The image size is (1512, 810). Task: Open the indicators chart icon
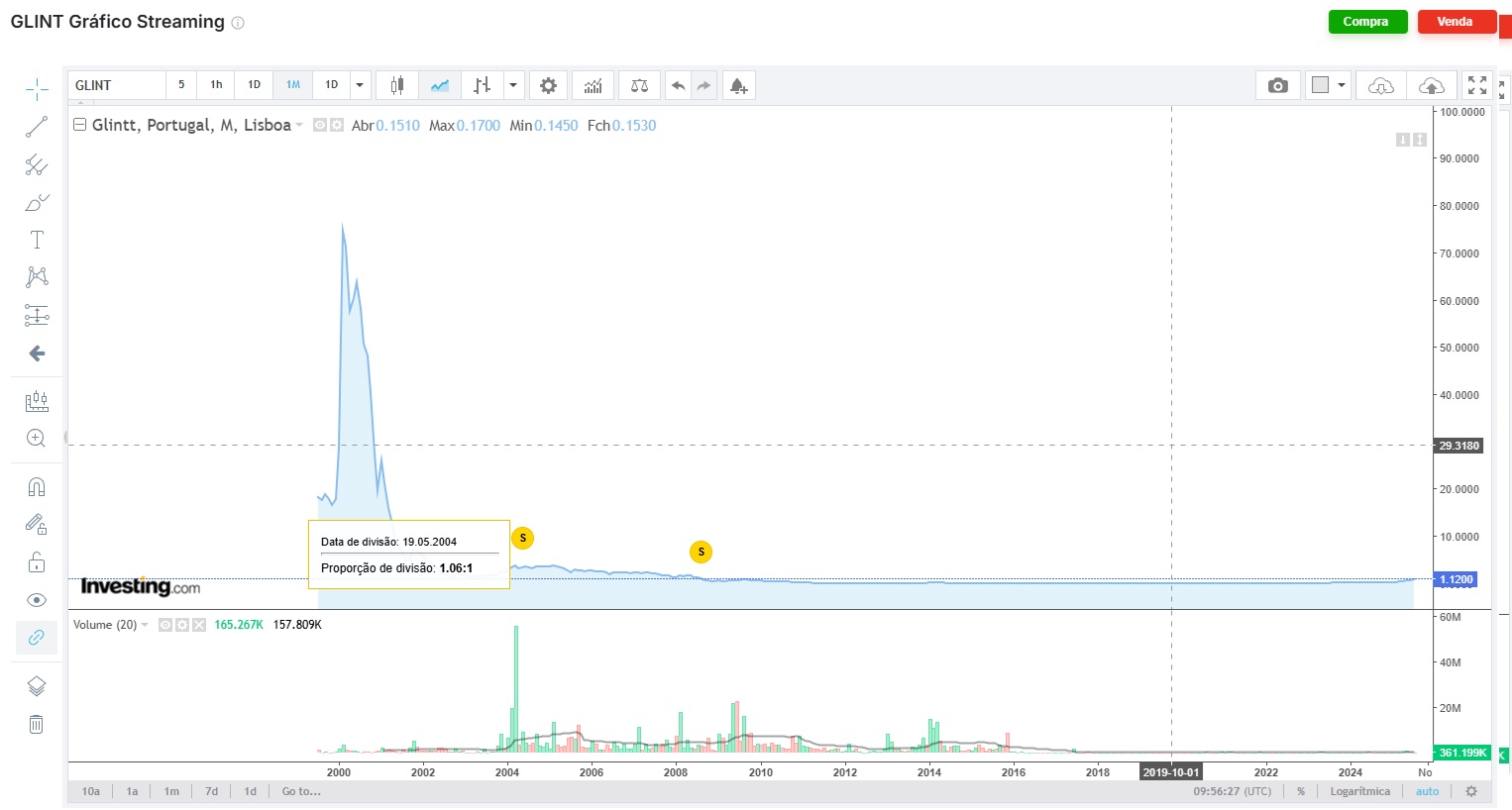tap(593, 86)
